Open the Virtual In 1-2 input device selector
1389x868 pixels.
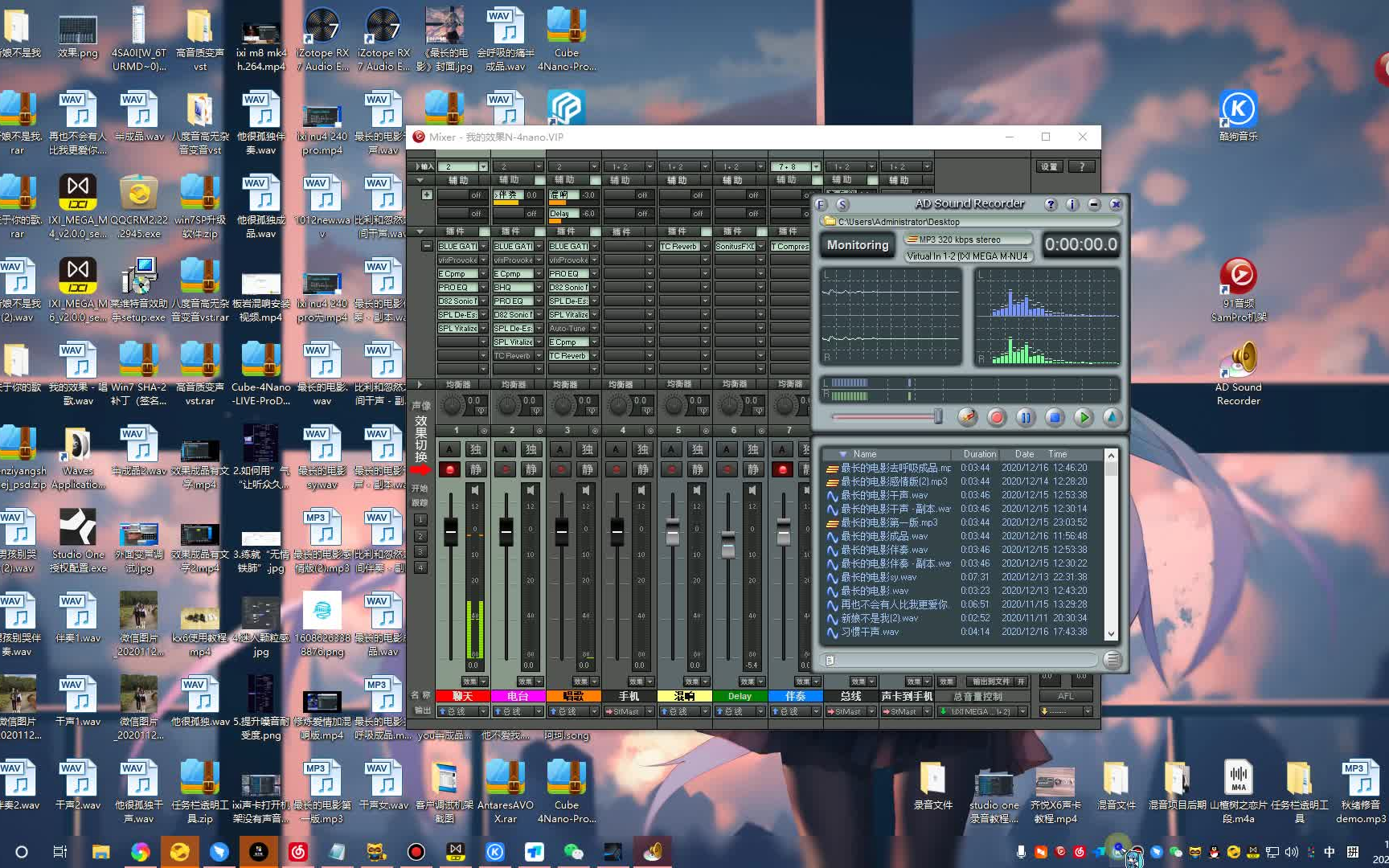[x=967, y=256]
